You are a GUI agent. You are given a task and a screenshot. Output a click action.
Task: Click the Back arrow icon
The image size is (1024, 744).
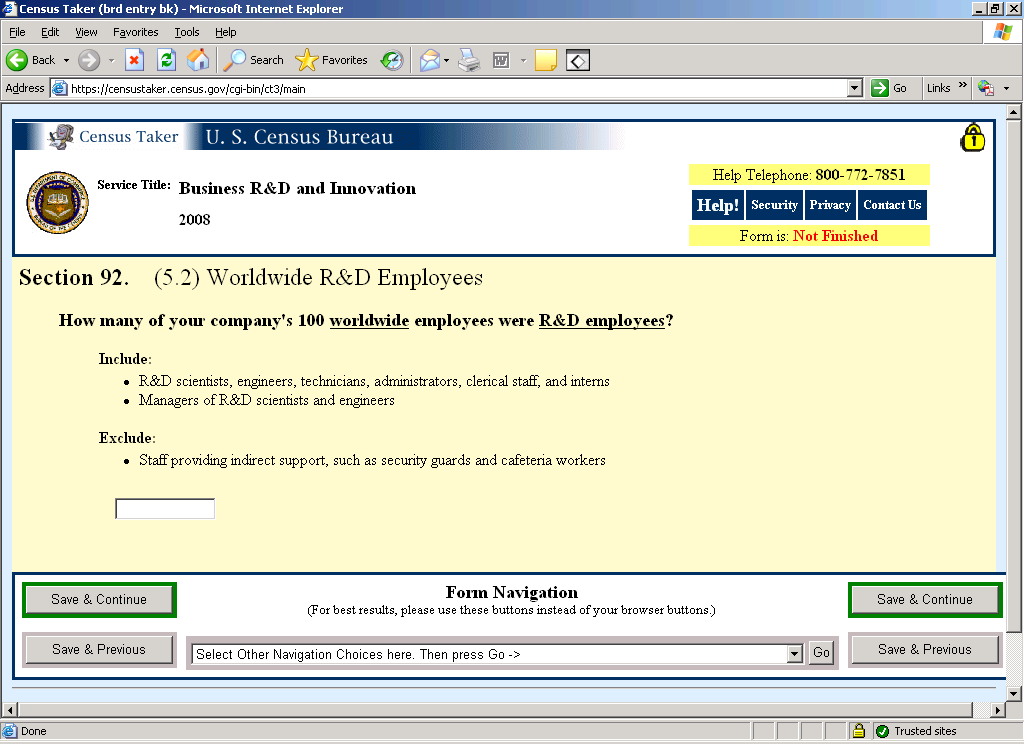point(17,60)
